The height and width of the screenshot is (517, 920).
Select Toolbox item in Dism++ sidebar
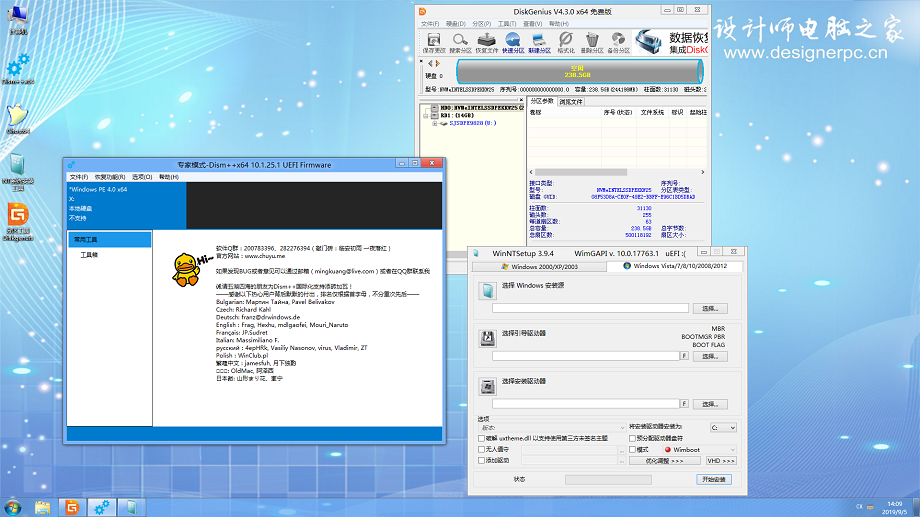coord(89,255)
